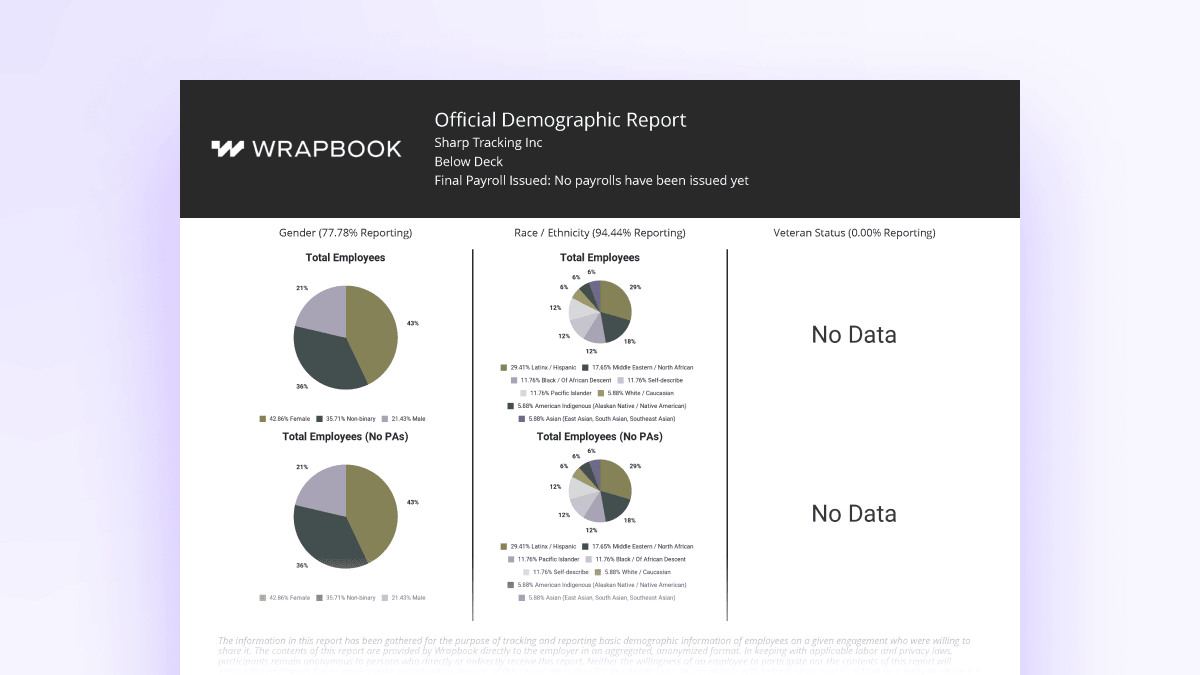Click the 21% label on the top Gender pie
Screen dimensions: 1200x675
(302, 287)
